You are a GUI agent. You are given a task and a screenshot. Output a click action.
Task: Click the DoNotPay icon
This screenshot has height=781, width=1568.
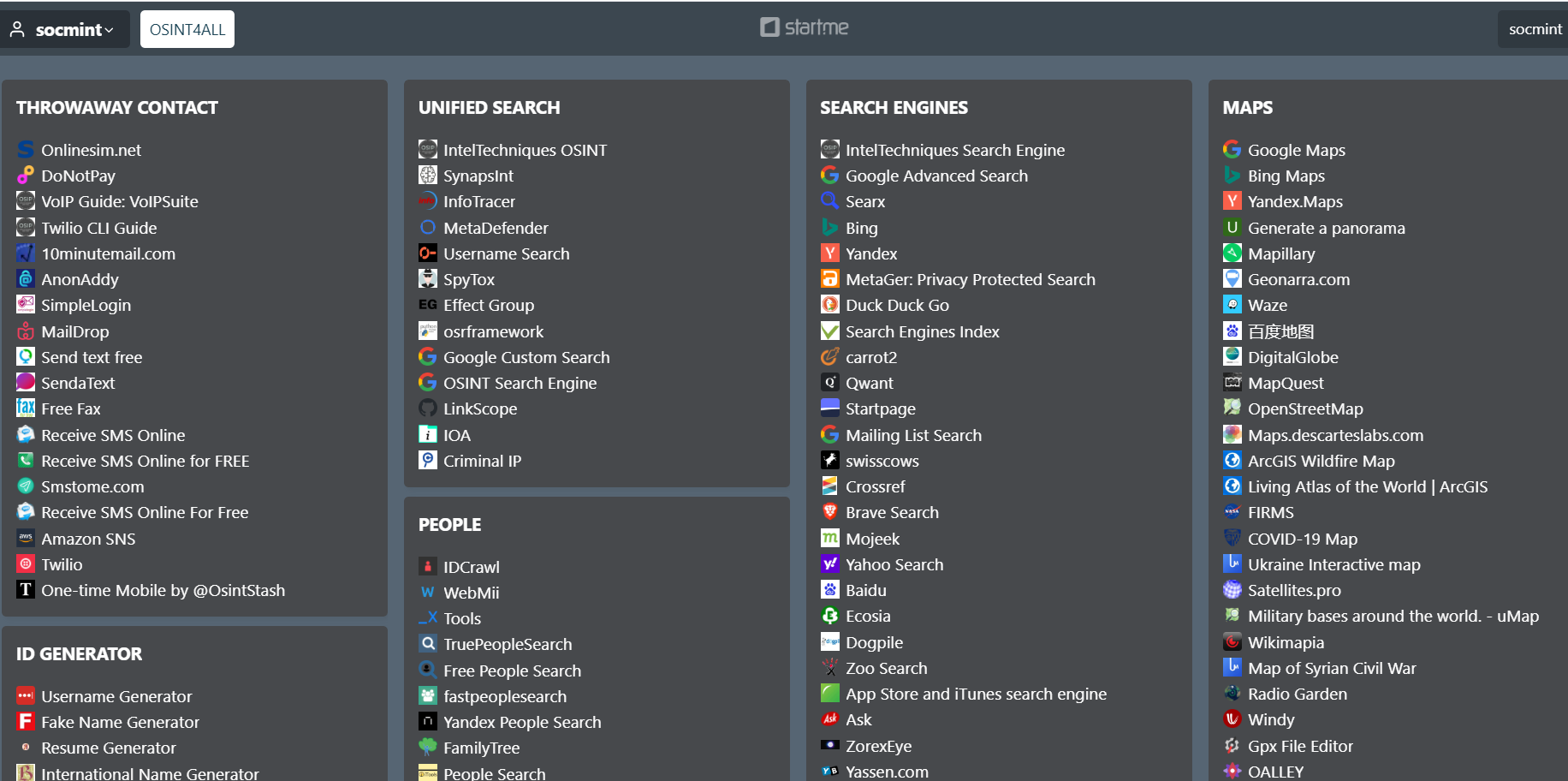tap(26, 176)
